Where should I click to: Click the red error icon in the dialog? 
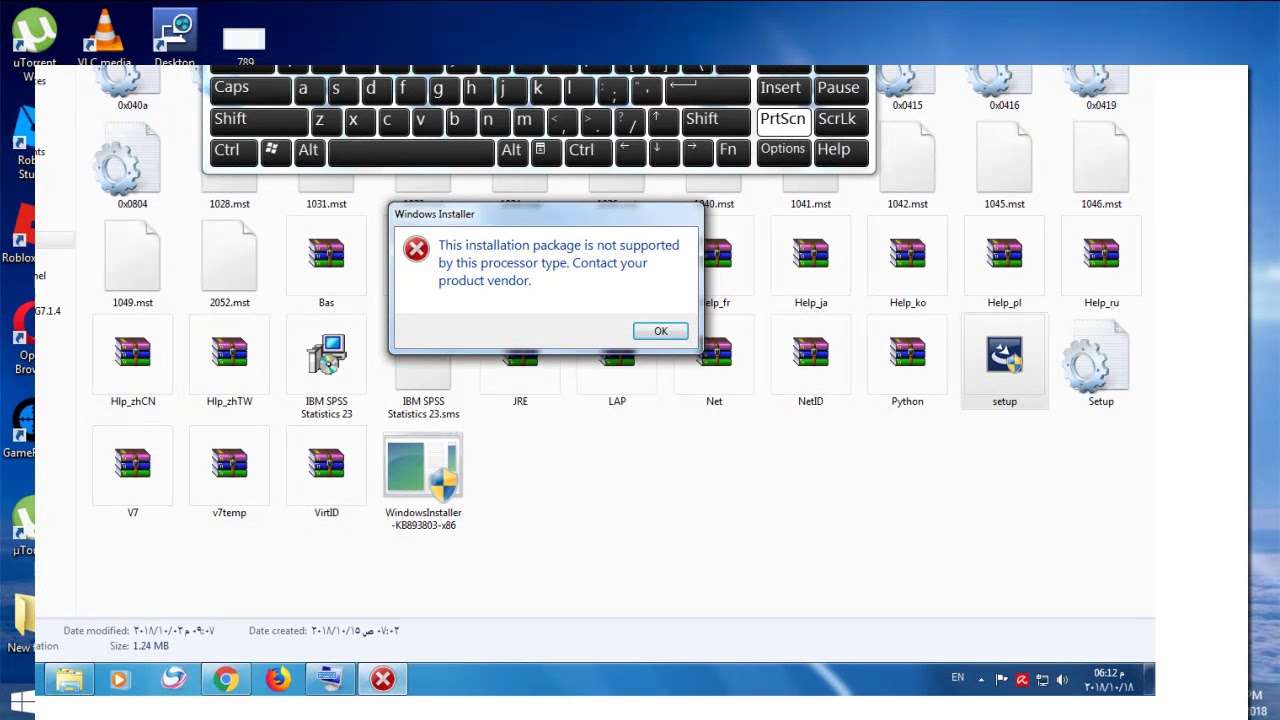[x=416, y=249]
